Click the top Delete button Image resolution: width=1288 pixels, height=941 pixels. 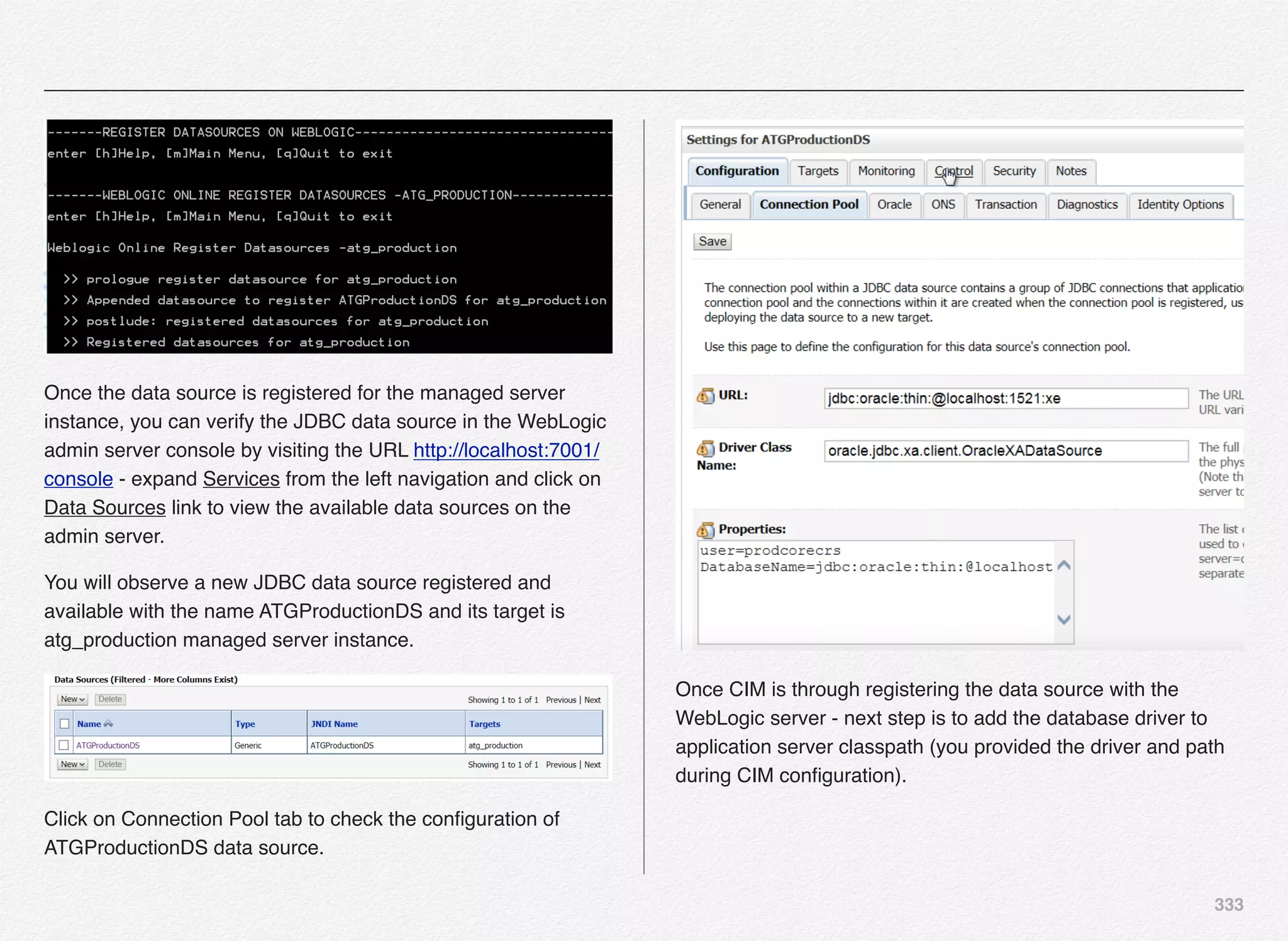pos(110,699)
